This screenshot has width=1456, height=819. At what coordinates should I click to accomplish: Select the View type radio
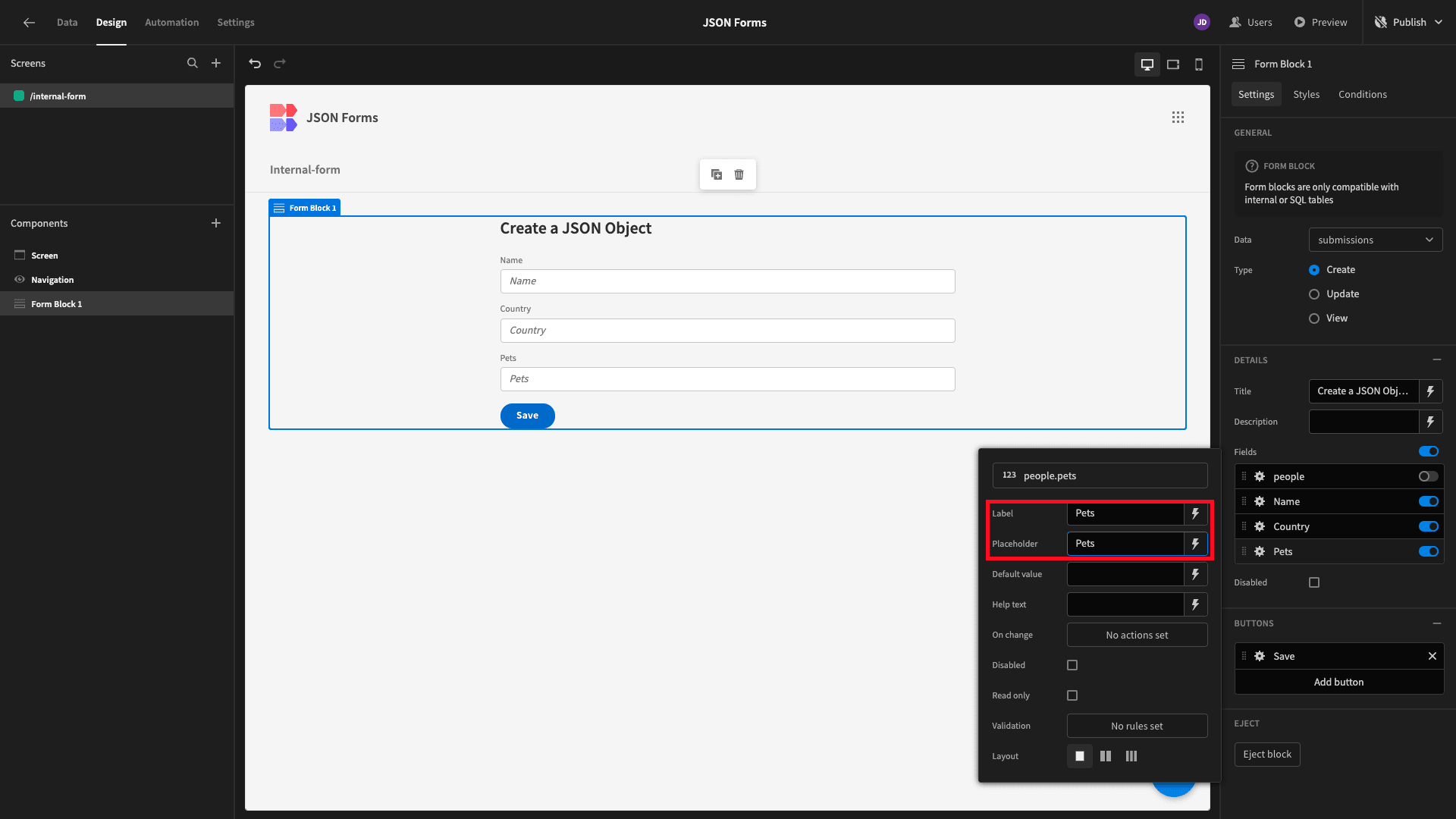coord(1314,318)
